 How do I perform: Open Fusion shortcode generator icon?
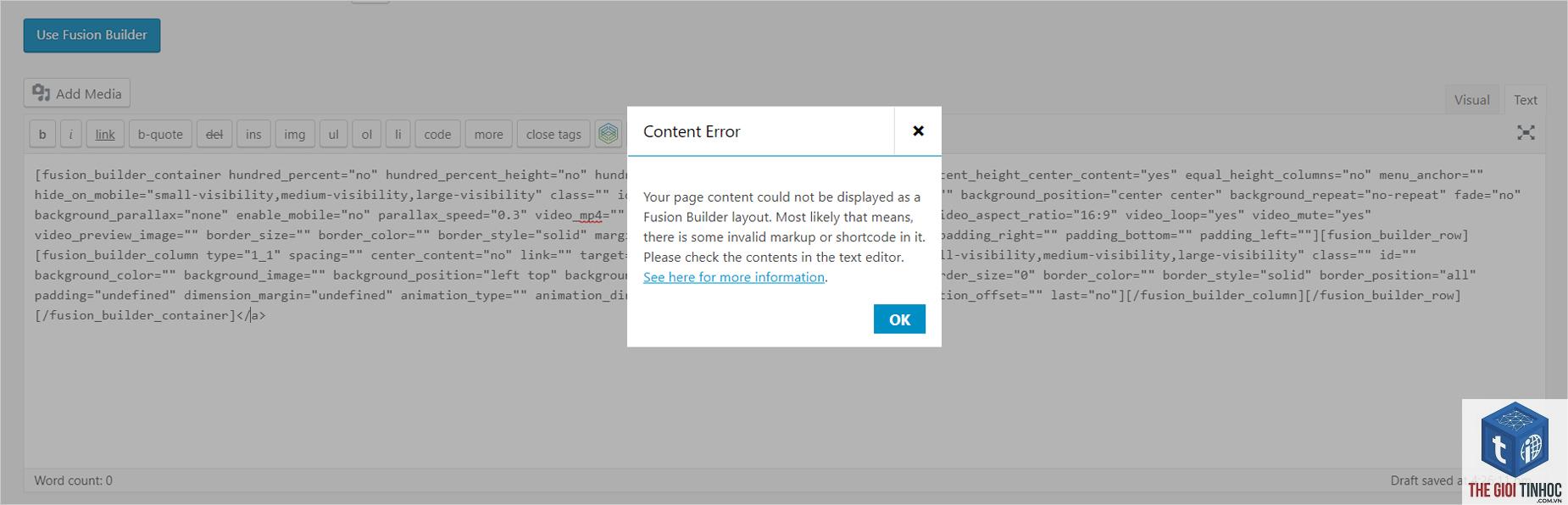(x=608, y=133)
